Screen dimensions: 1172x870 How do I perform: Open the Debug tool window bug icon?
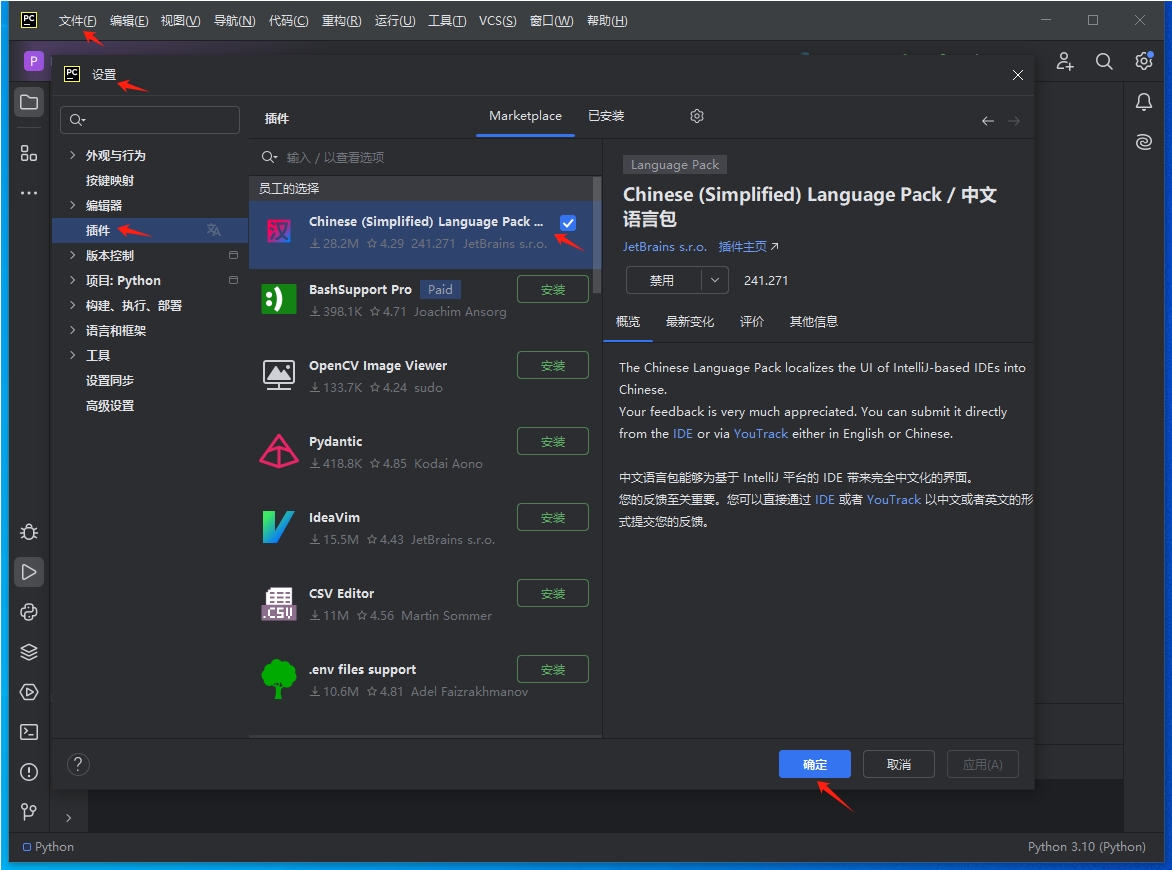[29, 532]
